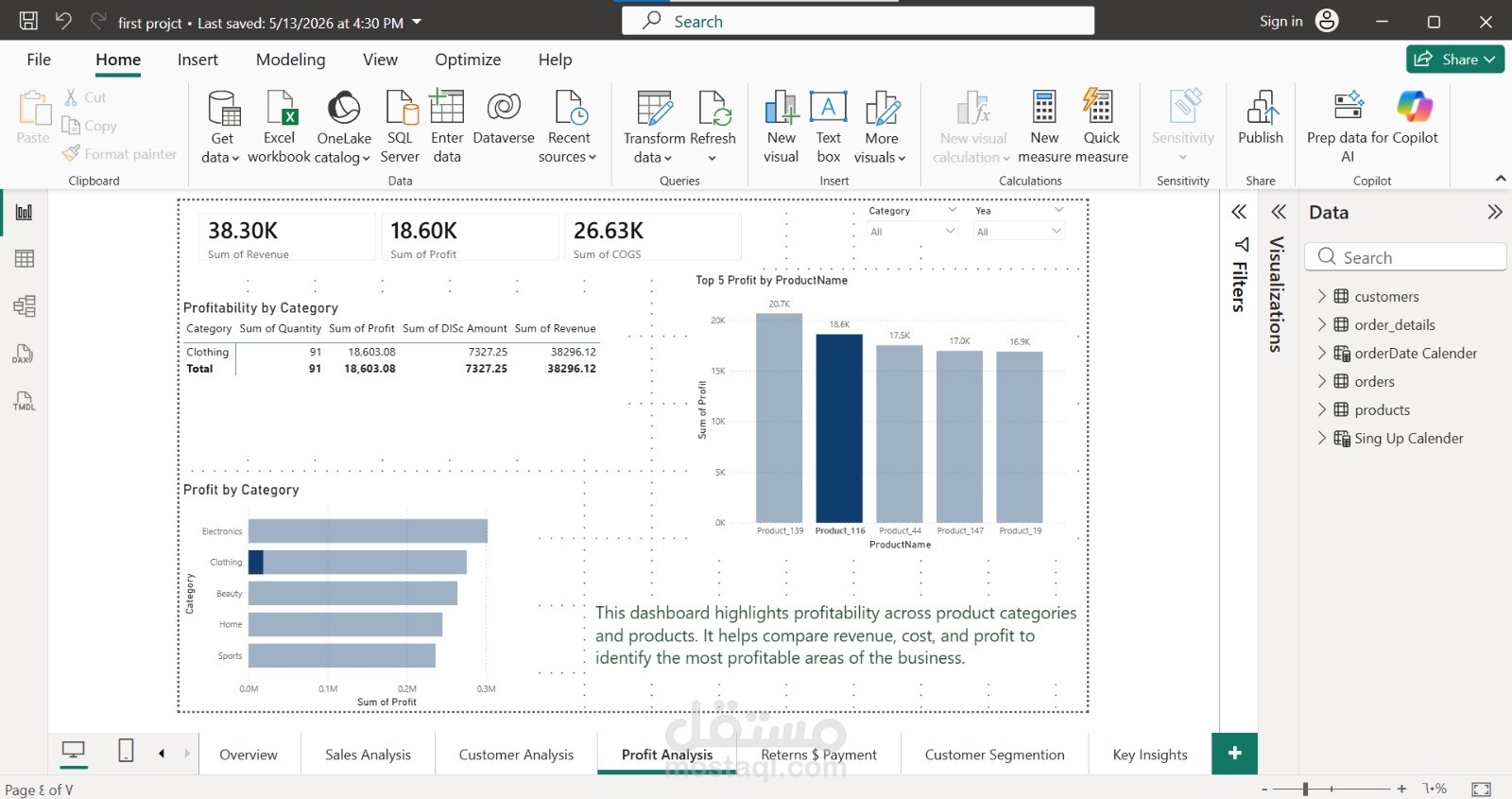Collapse the ribbon
The height and width of the screenshot is (799, 1512).
click(1501, 179)
